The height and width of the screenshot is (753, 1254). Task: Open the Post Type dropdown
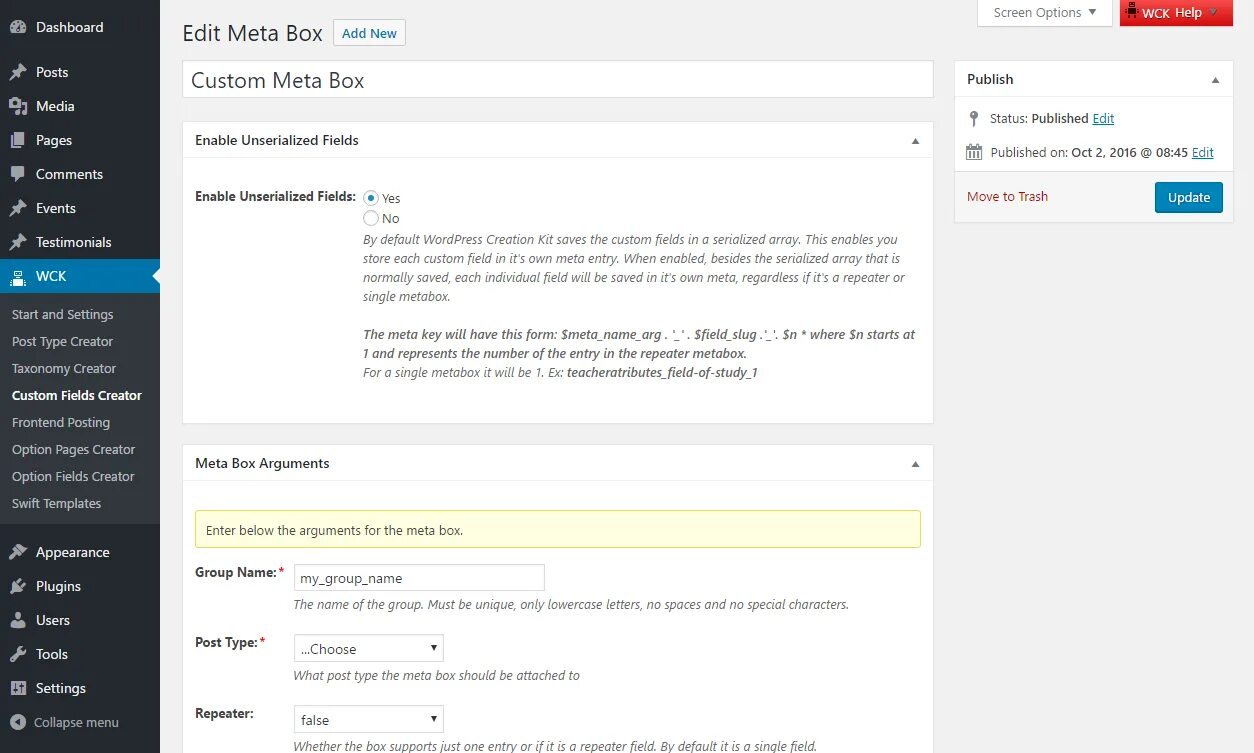[x=368, y=648]
